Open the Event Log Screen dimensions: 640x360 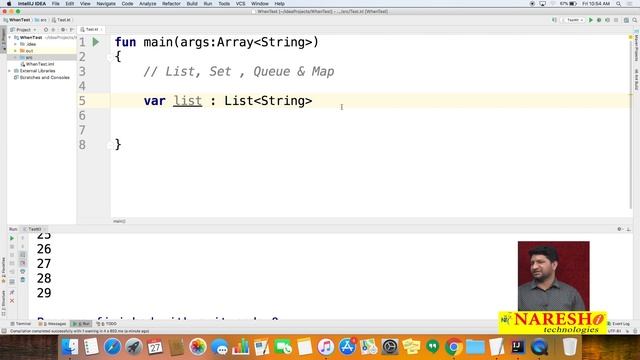(619, 324)
